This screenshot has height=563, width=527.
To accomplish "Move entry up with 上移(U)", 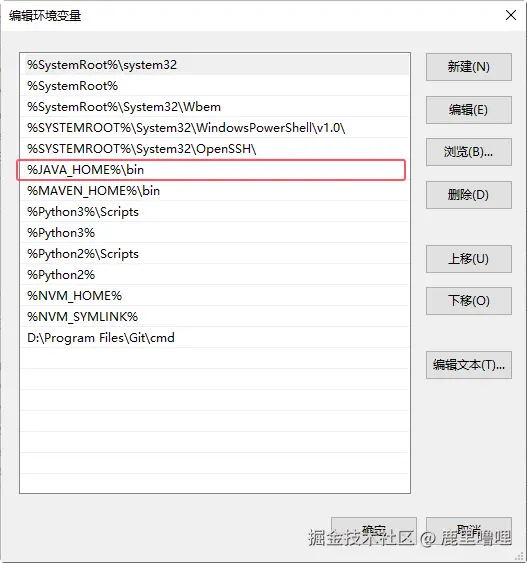I will (x=468, y=259).
